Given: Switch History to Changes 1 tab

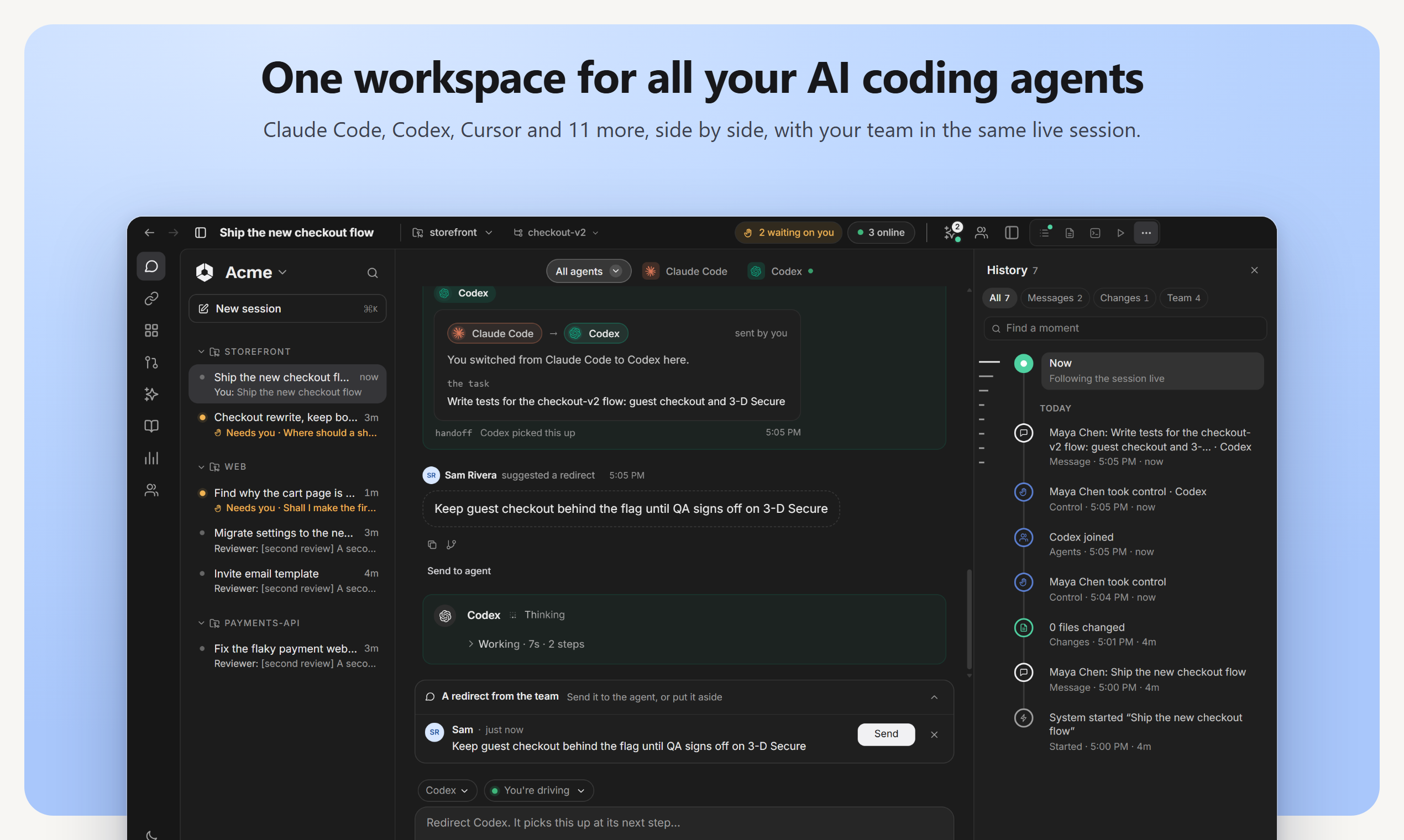Looking at the screenshot, I should click(1124, 298).
